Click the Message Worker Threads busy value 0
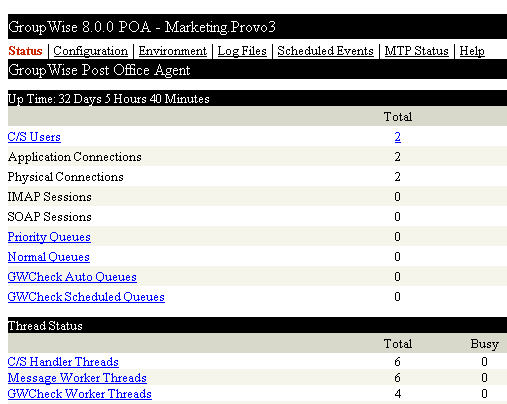 pos(484,378)
